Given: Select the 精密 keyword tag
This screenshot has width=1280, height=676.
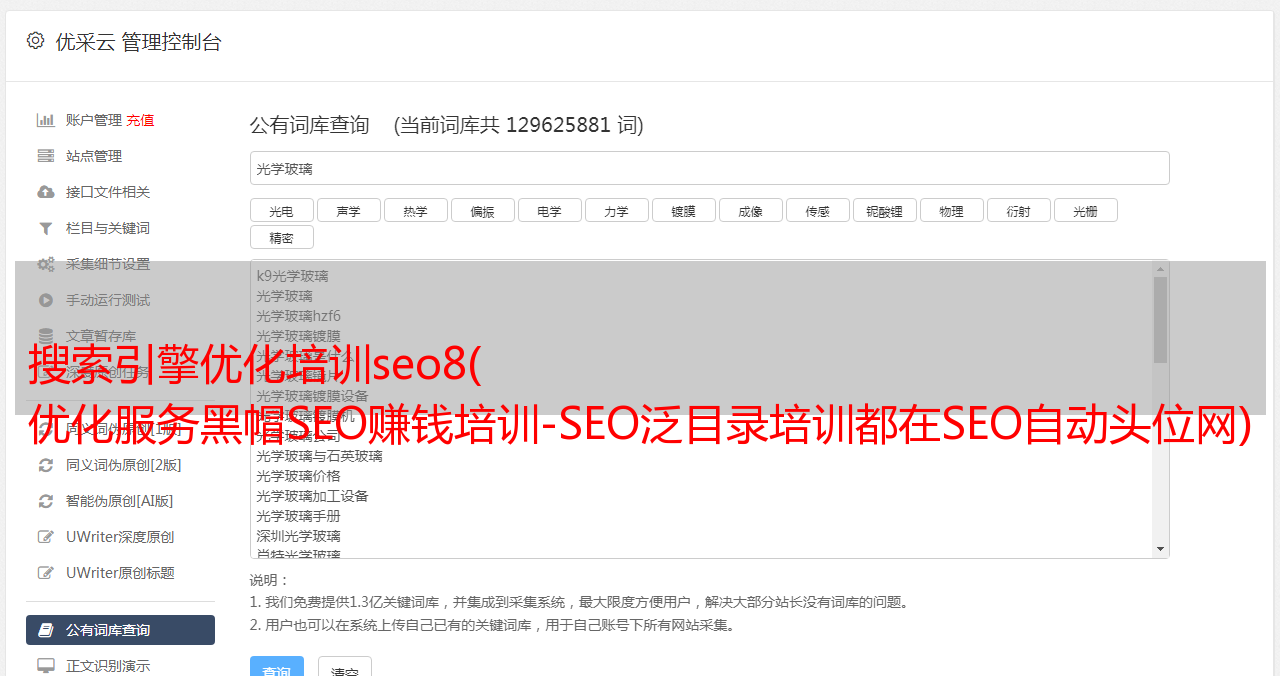Looking at the screenshot, I should [x=281, y=237].
